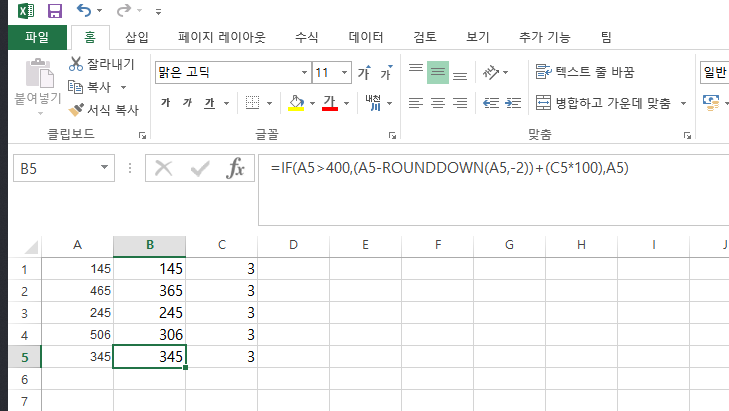Image resolution: width=729 pixels, height=411 pixels.
Task: Apply the yellow fill color bucket
Action: click(x=295, y=102)
